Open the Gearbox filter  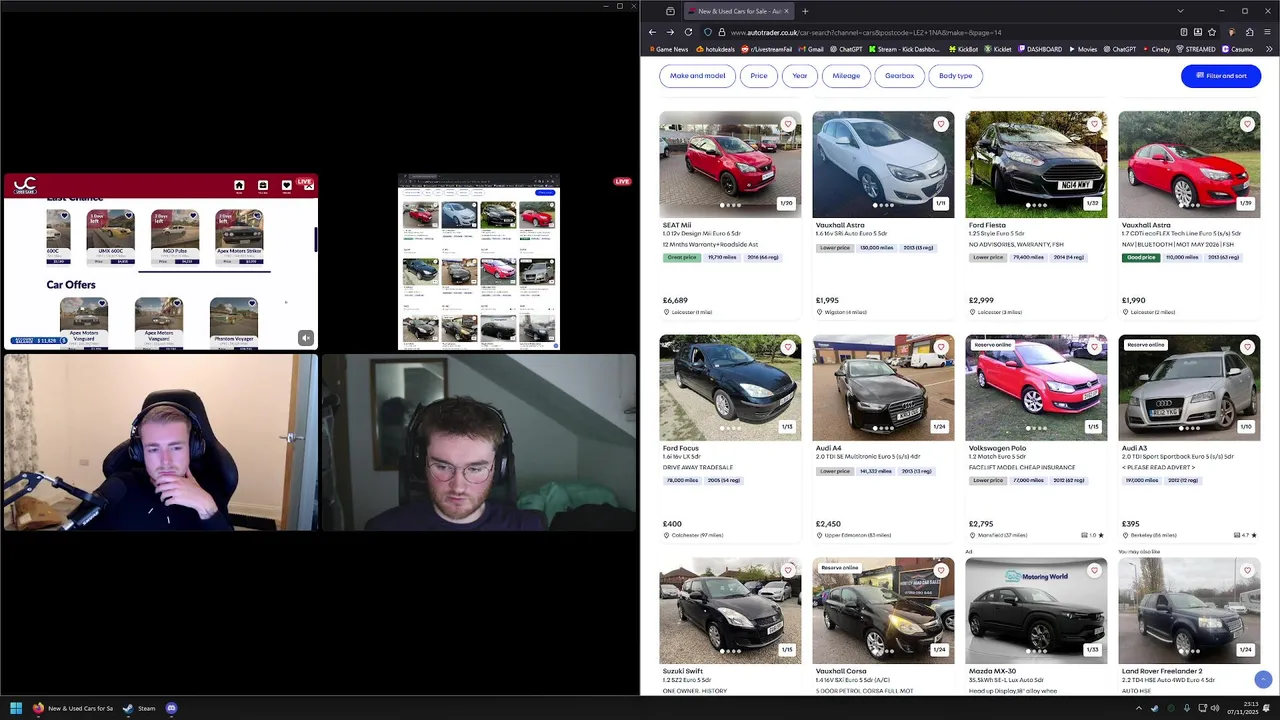click(x=899, y=76)
